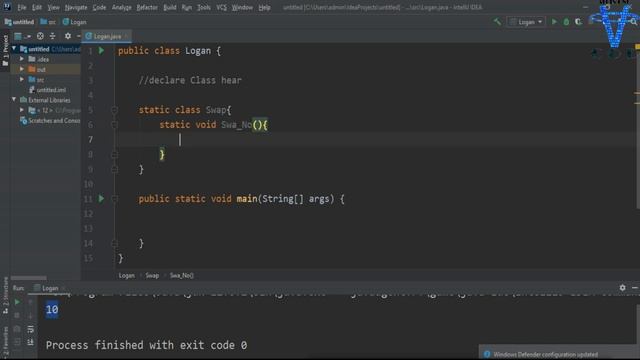This screenshot has width=640, height=360.
Task: Click down-stack-trace arrow in Run panel
Action: click(x=30, y=316)
